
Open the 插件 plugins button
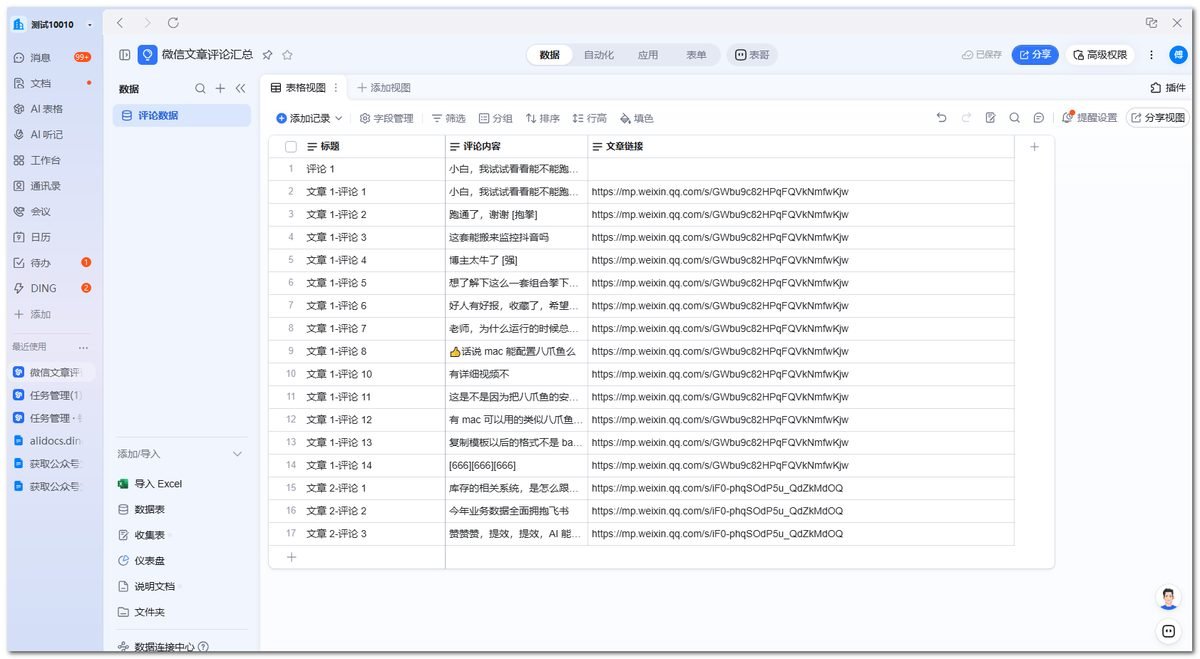pyautogui.click(x=1168, y=88)
